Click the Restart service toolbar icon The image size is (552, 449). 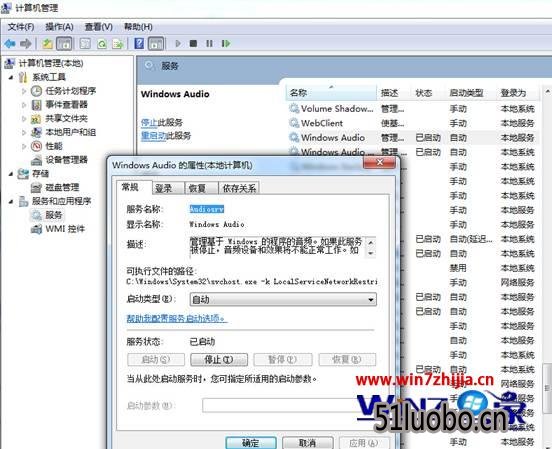226,44
